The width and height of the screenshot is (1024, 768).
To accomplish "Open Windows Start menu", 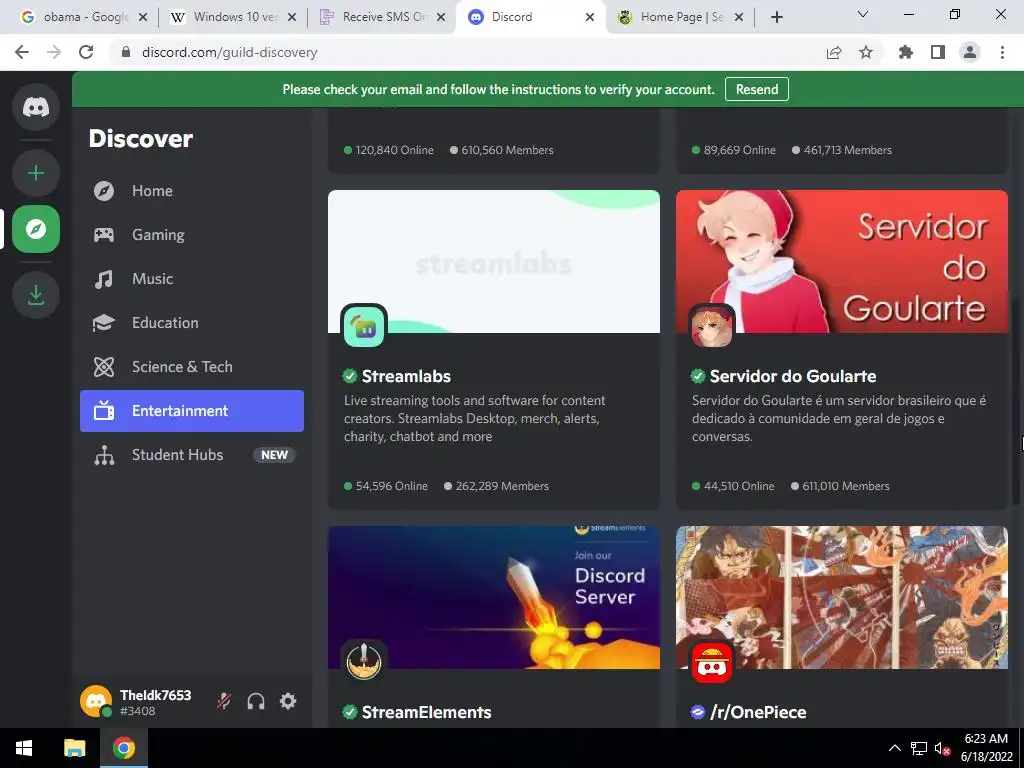I will tap(24, 748).
